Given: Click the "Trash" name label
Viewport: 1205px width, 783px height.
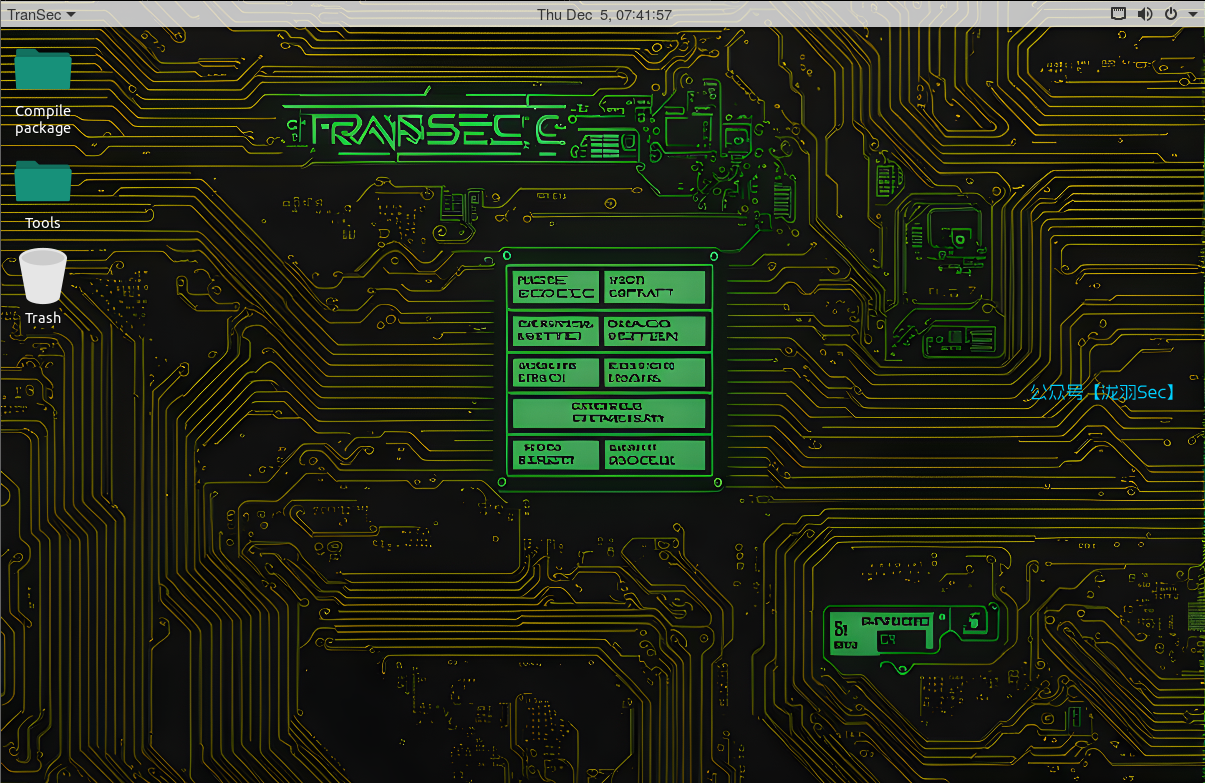Looking at the screenshot, I should (x=43, y=318).
